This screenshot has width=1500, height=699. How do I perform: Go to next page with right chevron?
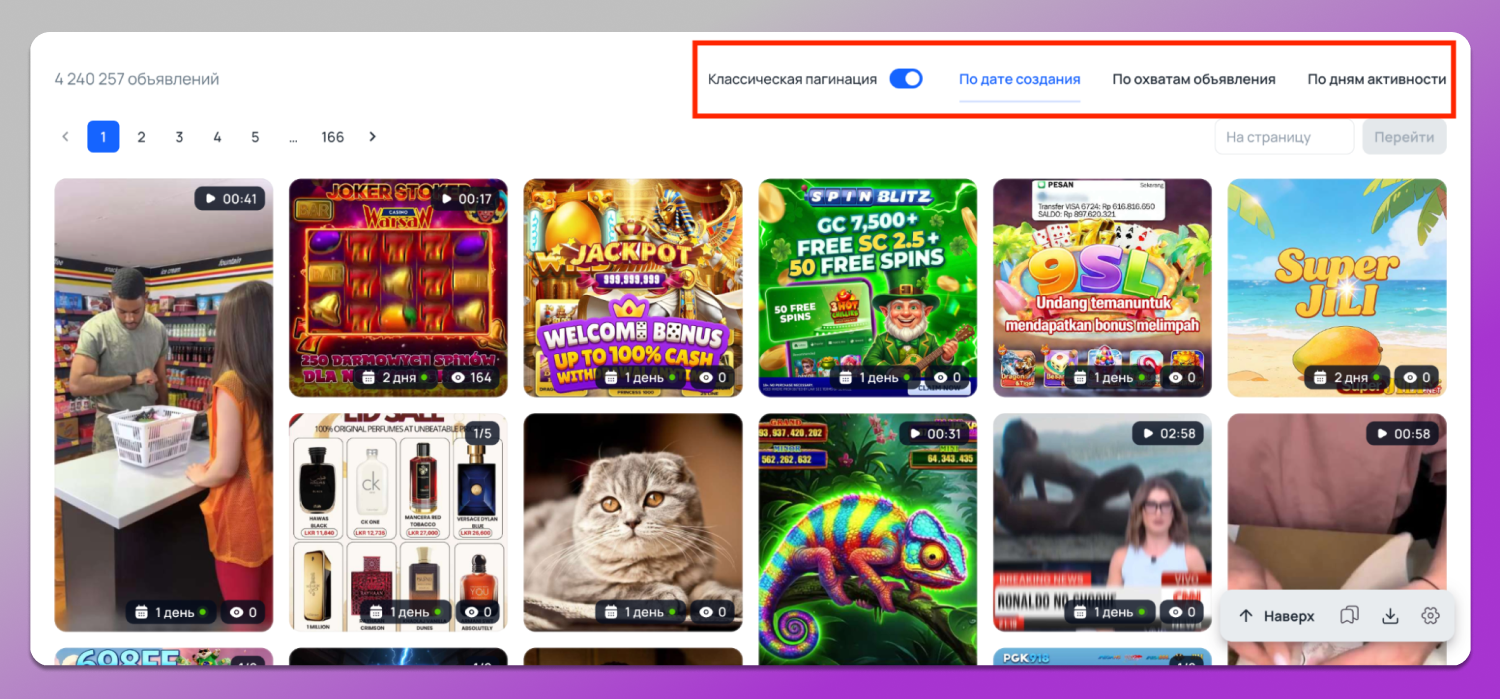tap(372, 137)
